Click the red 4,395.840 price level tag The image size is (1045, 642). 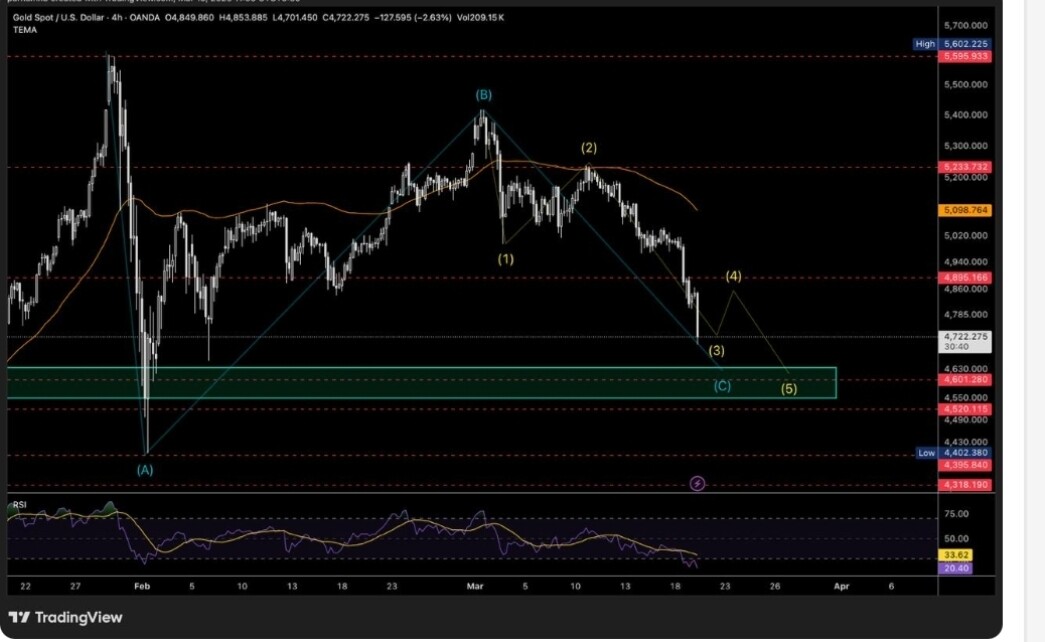tap(965, 465)
